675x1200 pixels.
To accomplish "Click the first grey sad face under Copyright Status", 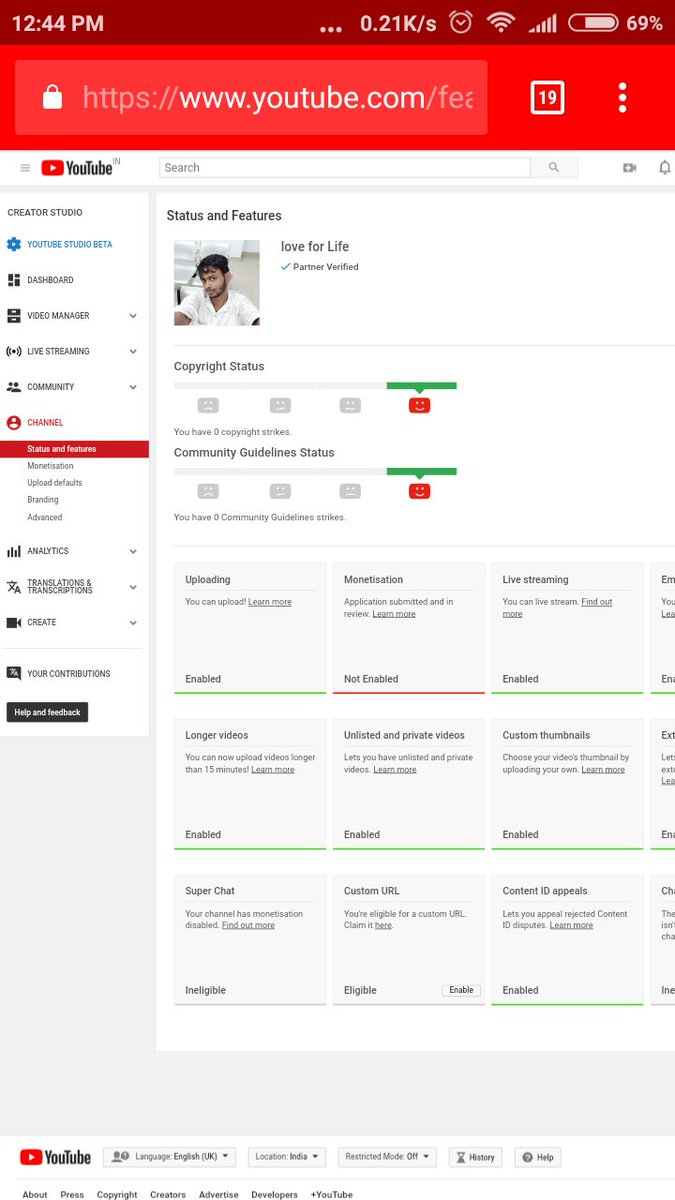I will pyautogui.click(x=208, y=405).
